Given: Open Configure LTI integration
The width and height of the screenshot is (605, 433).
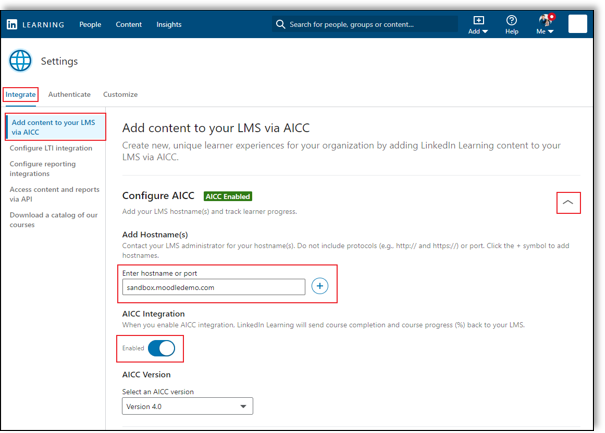Looking at the screenshot, I should pyautogui.click(x=51, y=148).
